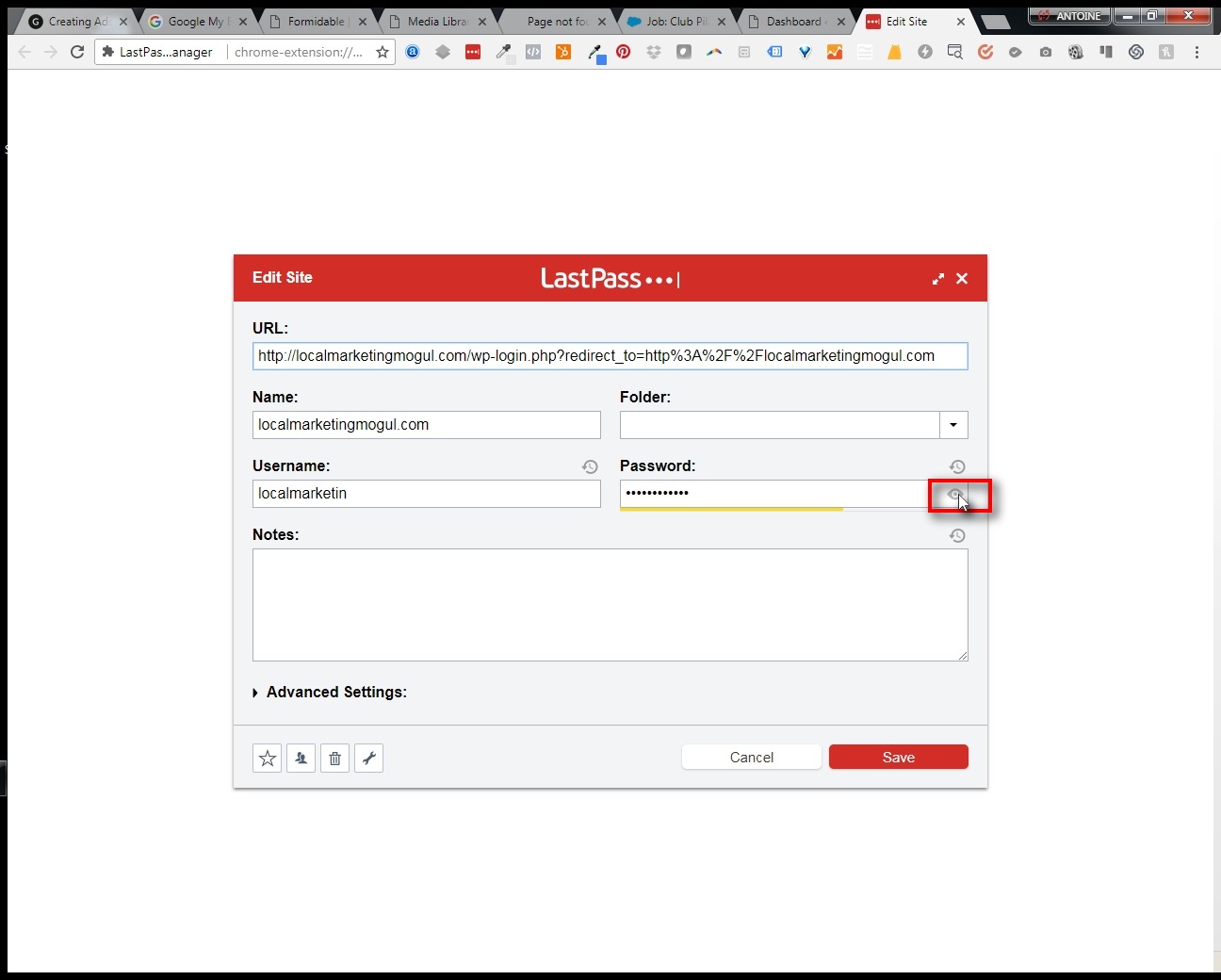The image size is (1221, 980).
Task: Click the ANTOINE profile button
Action: pyautogui.click(x=1070, y=16)
